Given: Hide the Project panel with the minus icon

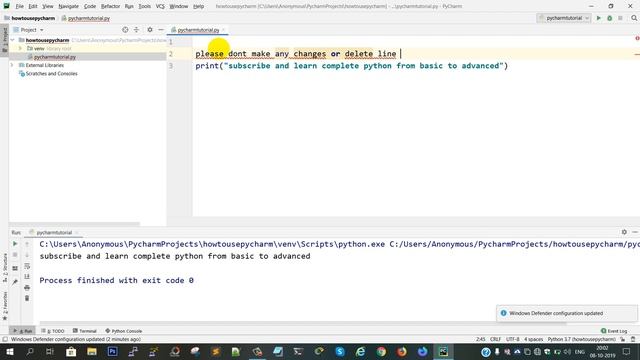Looking at the screenshot, I should point(161,30).
